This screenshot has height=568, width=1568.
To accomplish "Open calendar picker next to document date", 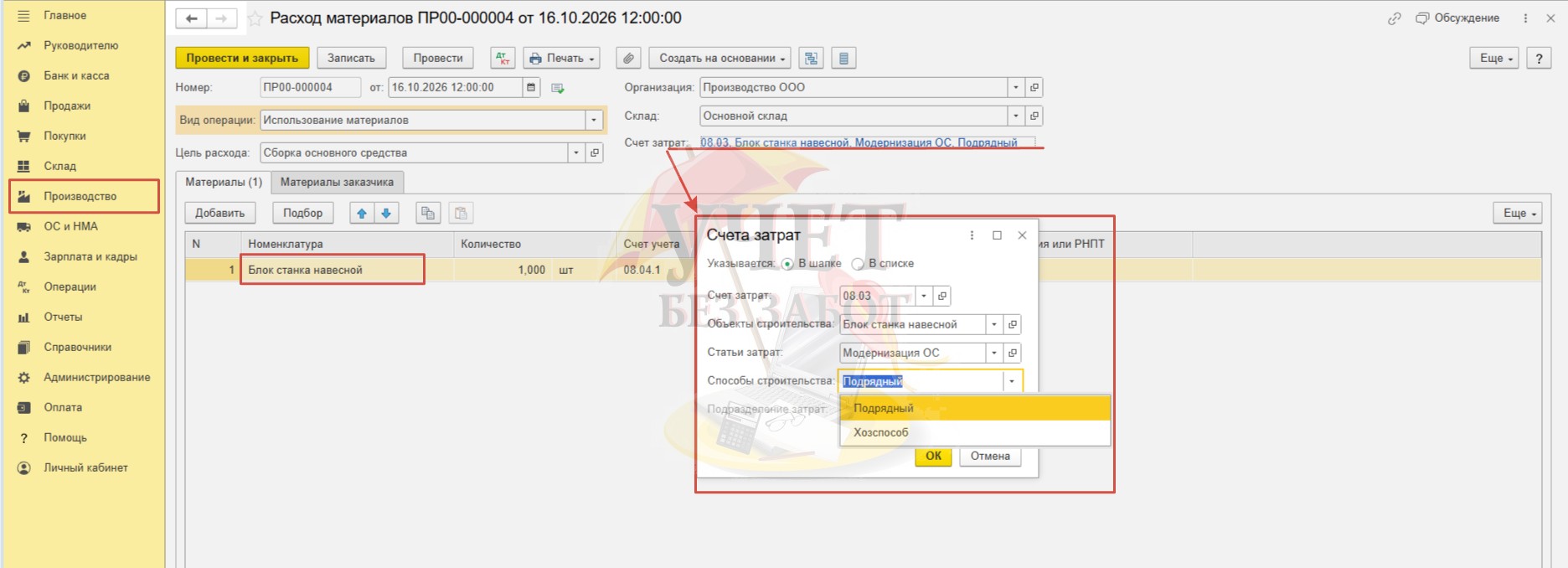I will point(531,87).
